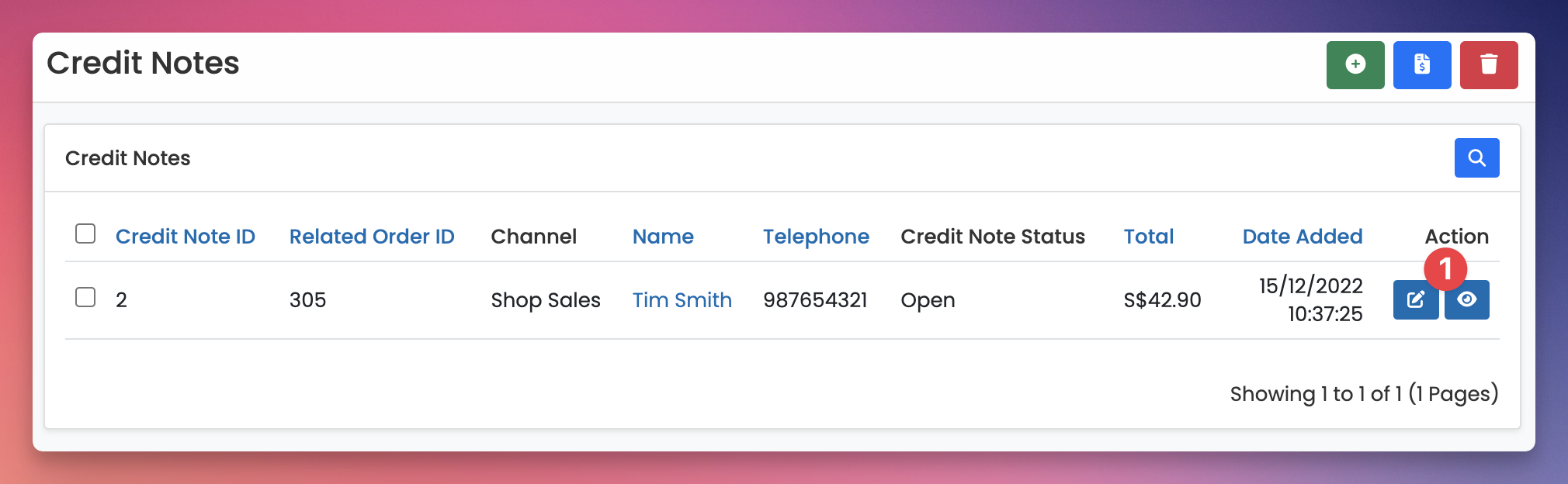This screenshot has height=484, width=1568.
Task: Click the S$42.90 total amount
Action: [1162, 300]
